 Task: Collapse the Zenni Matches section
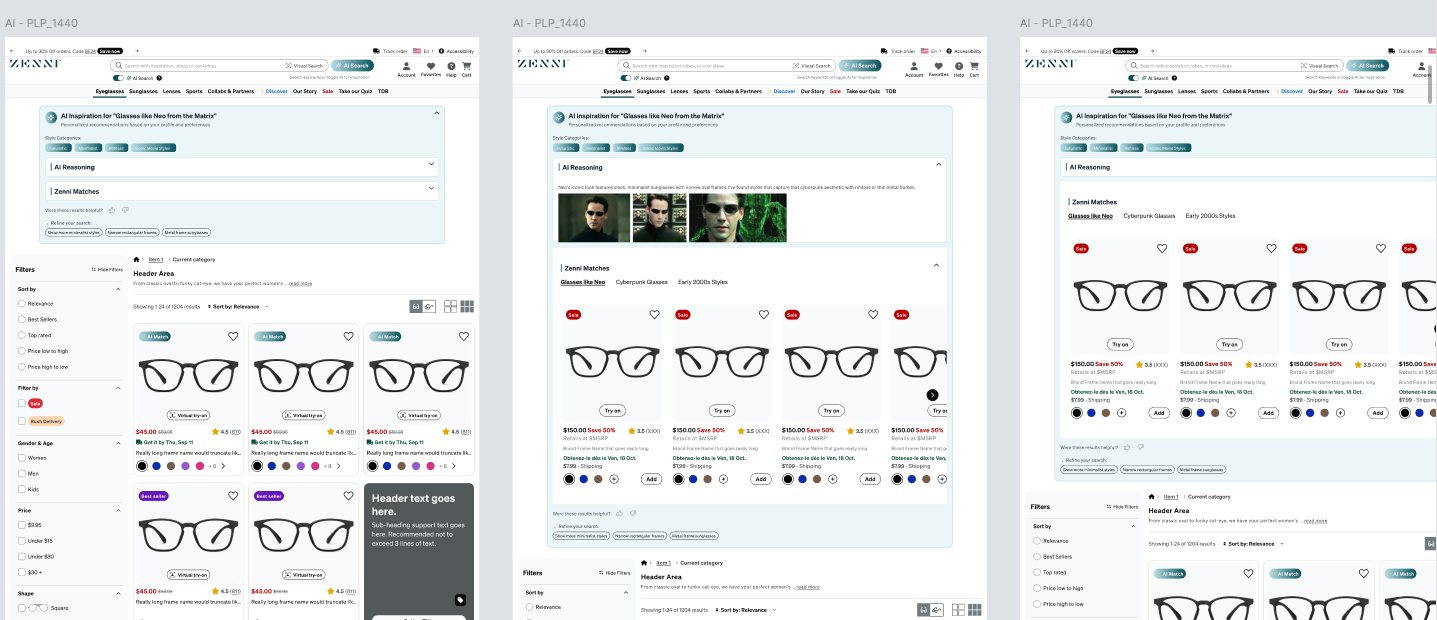click(938, 266)
